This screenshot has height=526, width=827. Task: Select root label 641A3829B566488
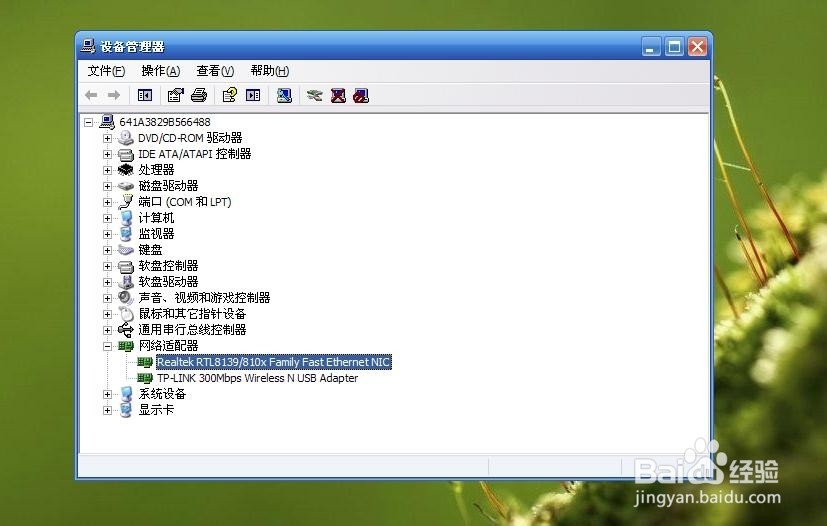(165, 122)
